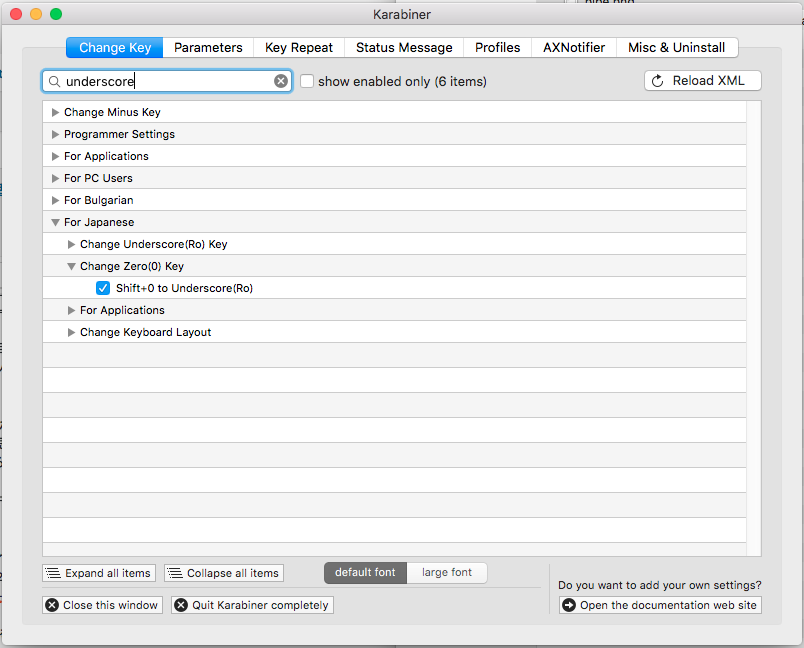
Task: Click Collapse all items button
Action: click(224, 573)
